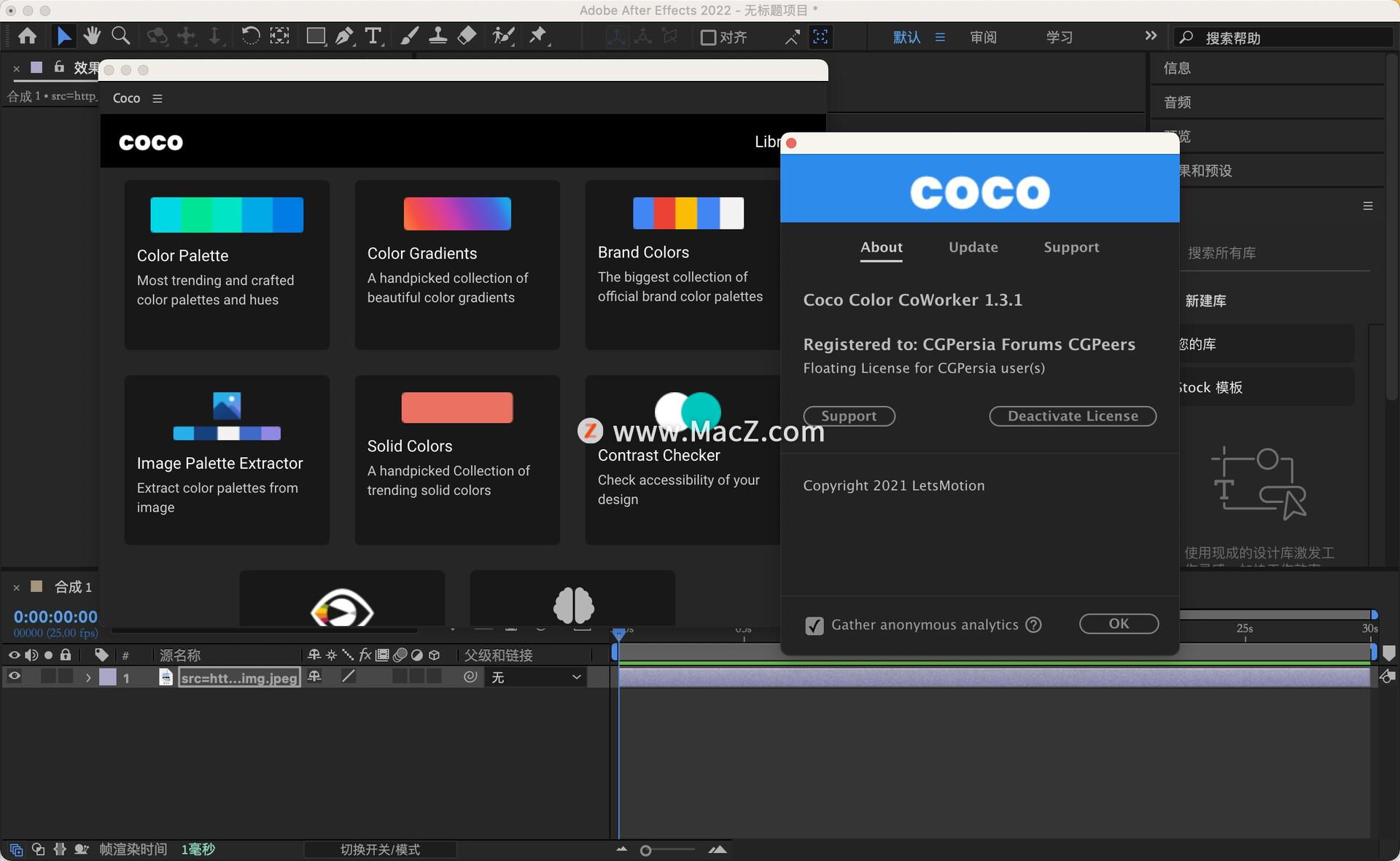This screenshot has height=861, width=1400.
Task: Select the Brush tool
Action: 410,36
